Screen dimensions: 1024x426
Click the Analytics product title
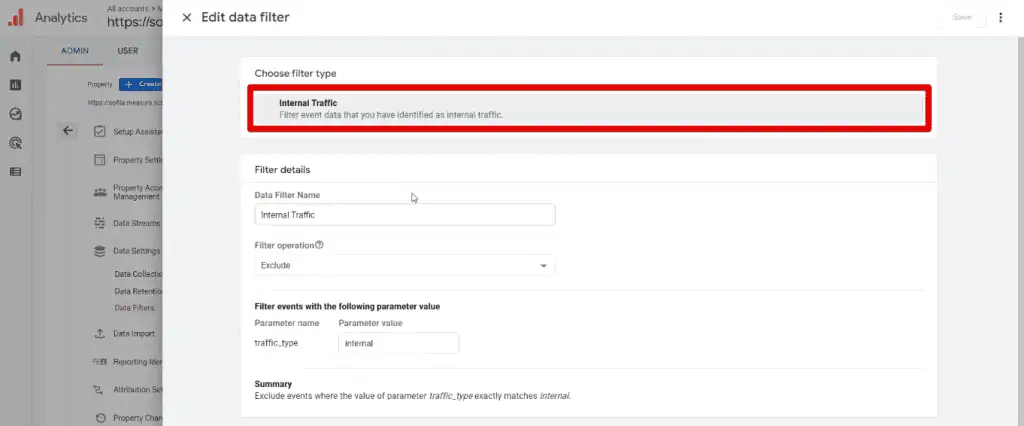click(x=61, y=18)
